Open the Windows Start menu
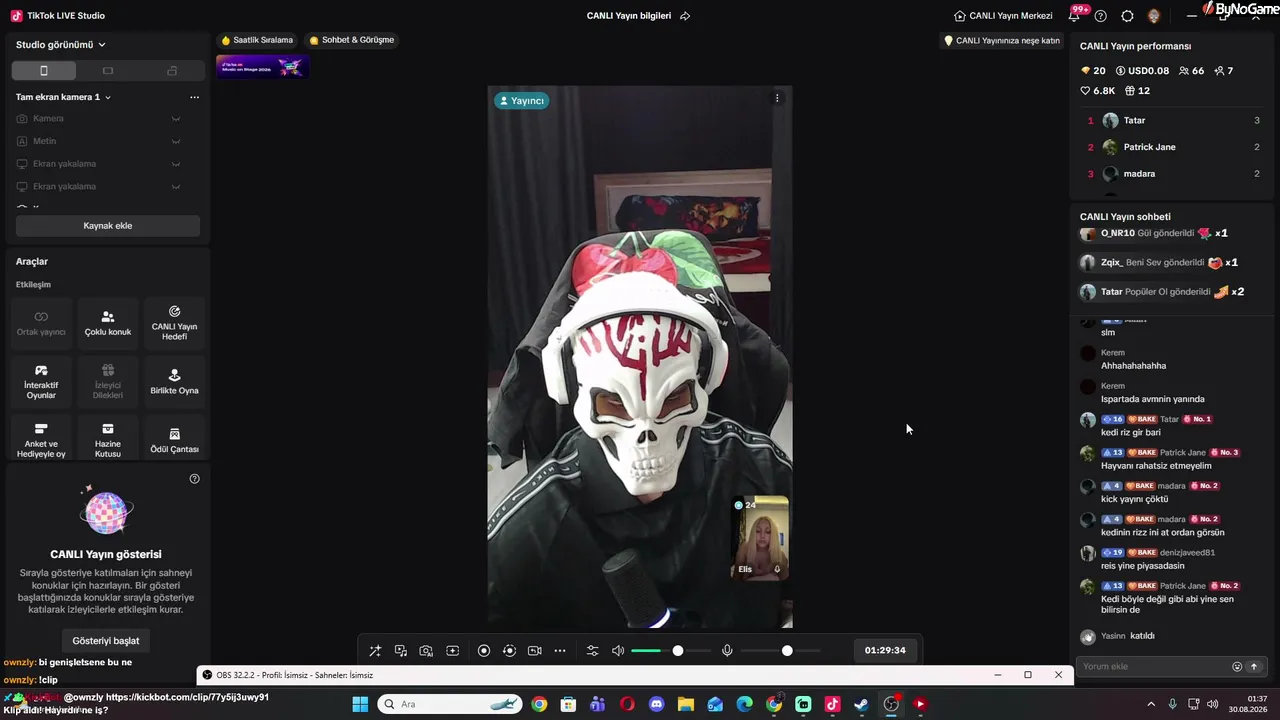The image size is (1280, 720). tap(360, 704)
